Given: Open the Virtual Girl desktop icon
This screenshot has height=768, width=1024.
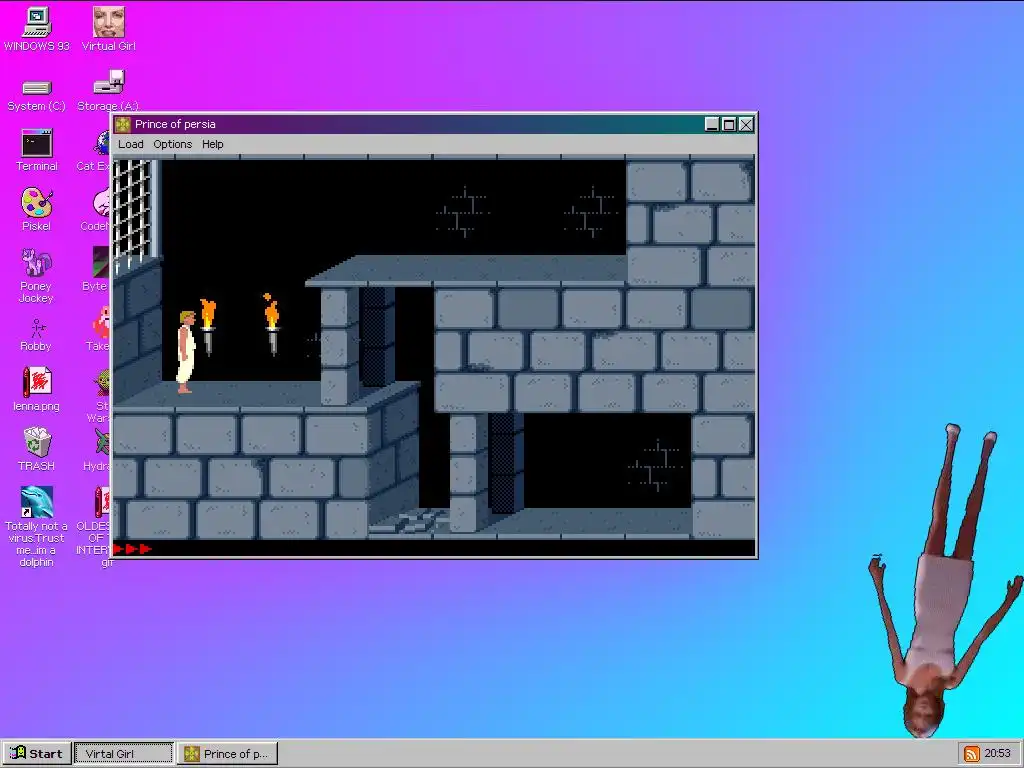Looking at the screenshot, I should click(x=108, y=29).
